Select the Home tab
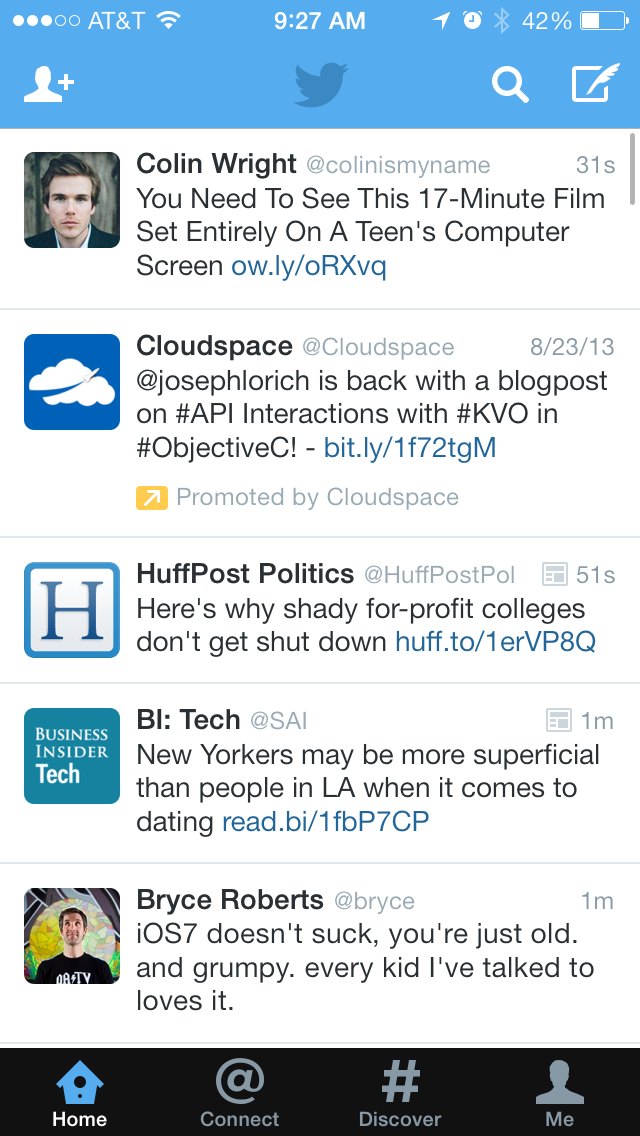 (x=80, y=1093)
